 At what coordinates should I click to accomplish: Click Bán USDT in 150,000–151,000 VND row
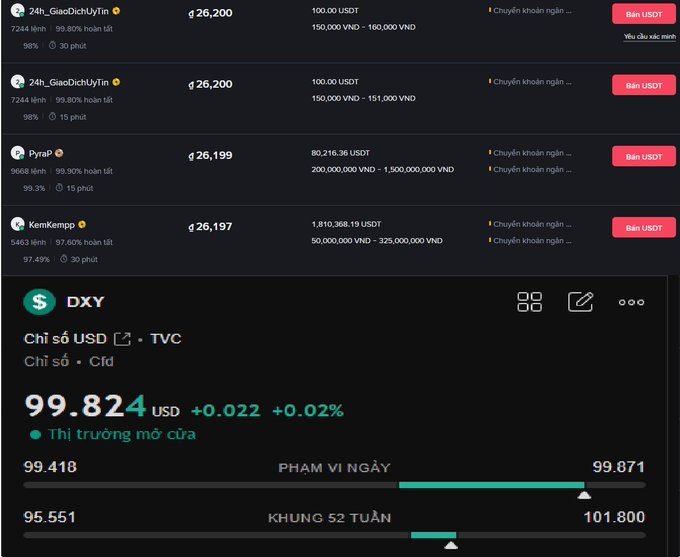(x=644, y=85)
